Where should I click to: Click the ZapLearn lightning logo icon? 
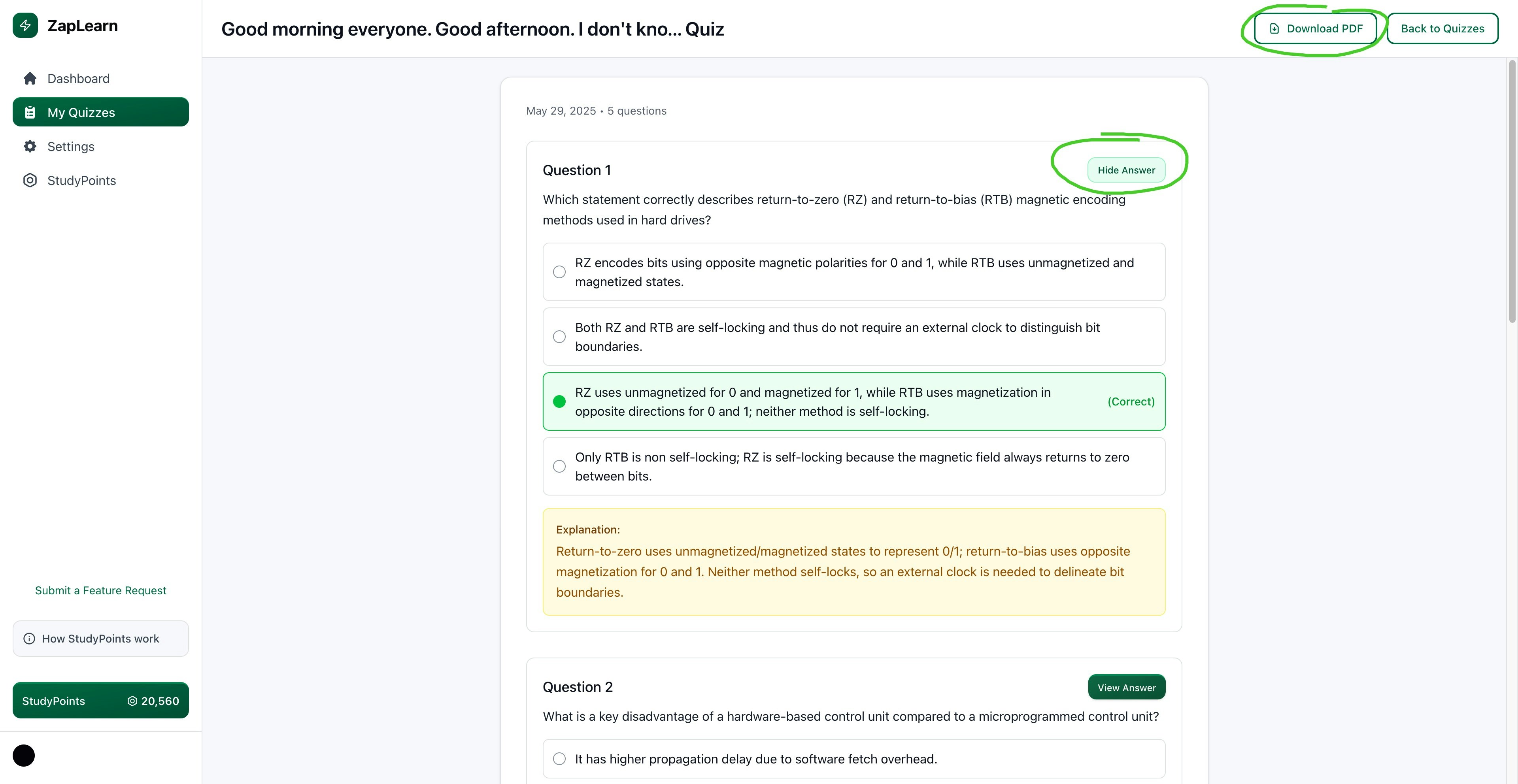[x=25, y=25]
